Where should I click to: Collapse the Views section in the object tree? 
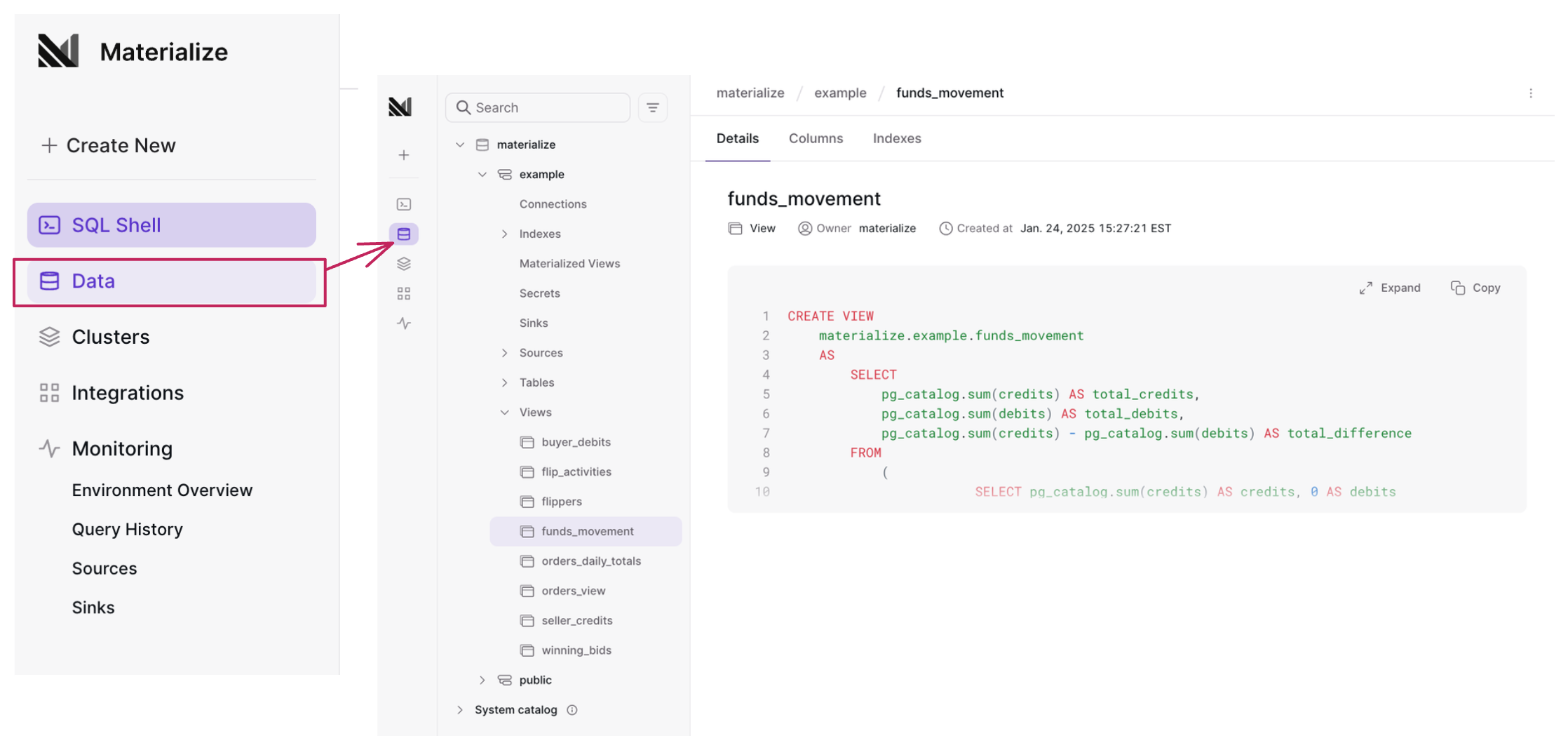tap(504, 412)
